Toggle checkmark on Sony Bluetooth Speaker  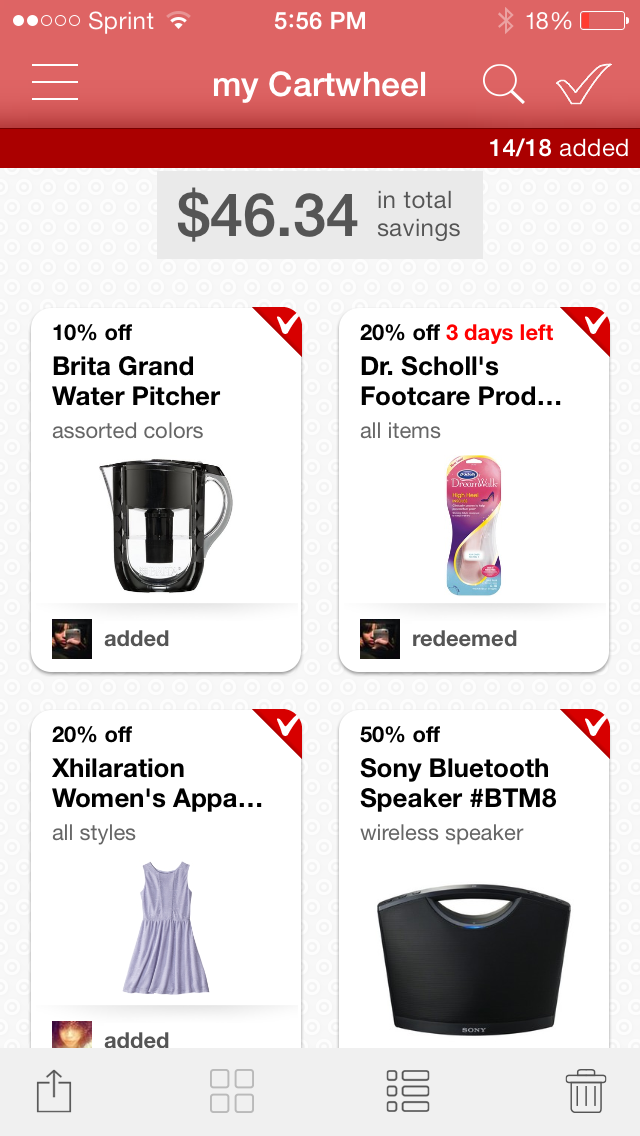[592, 728]
